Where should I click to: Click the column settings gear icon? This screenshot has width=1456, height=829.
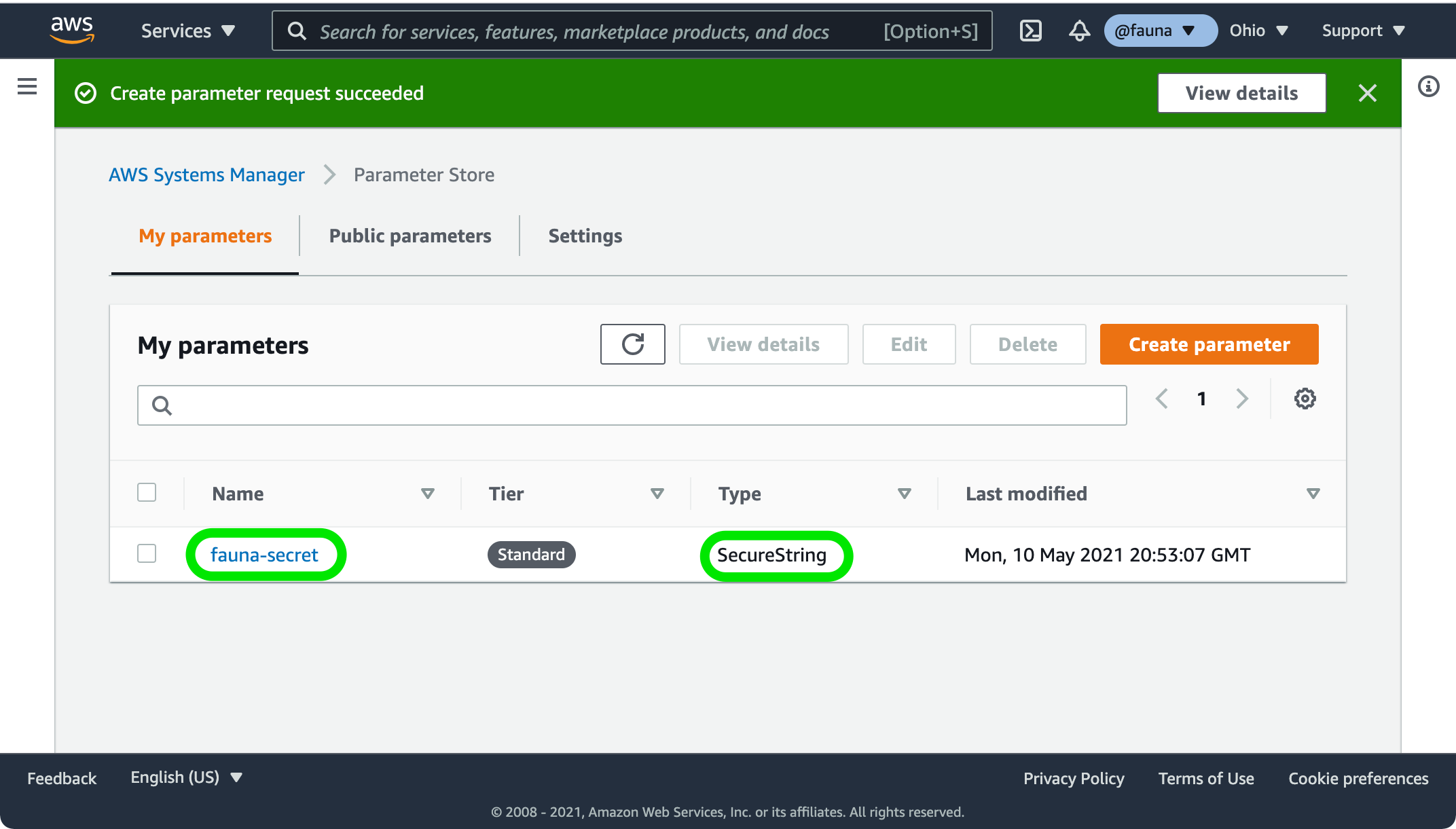click(x=1305, y=399)
